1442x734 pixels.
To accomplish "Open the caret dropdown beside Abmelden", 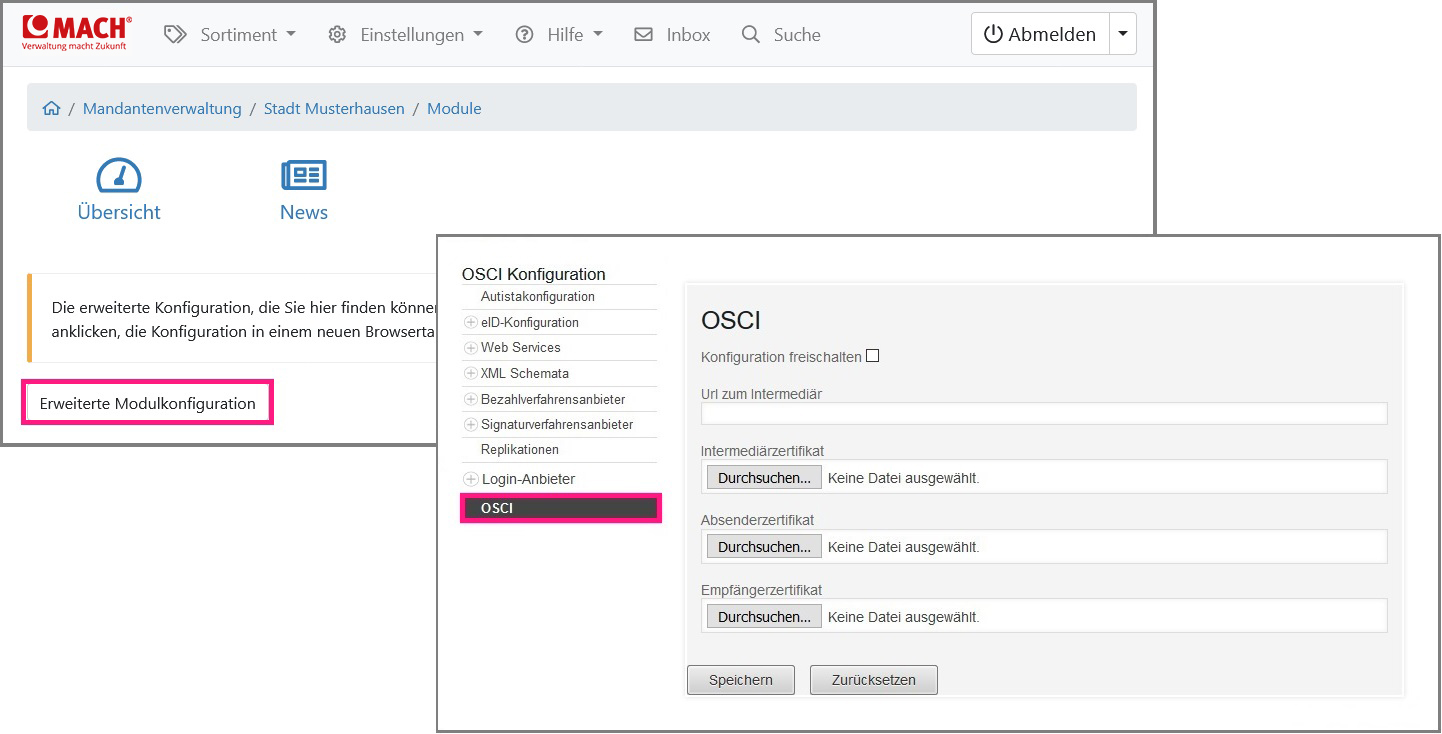I will pyautogui.click(x=1123, y=34).
